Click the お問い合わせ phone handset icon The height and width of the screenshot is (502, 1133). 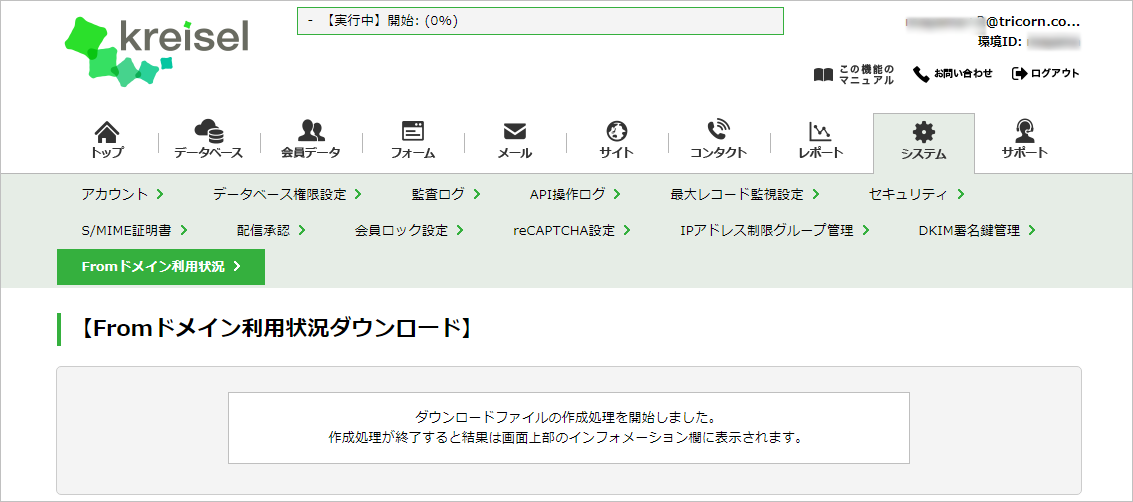pos(921,74)
